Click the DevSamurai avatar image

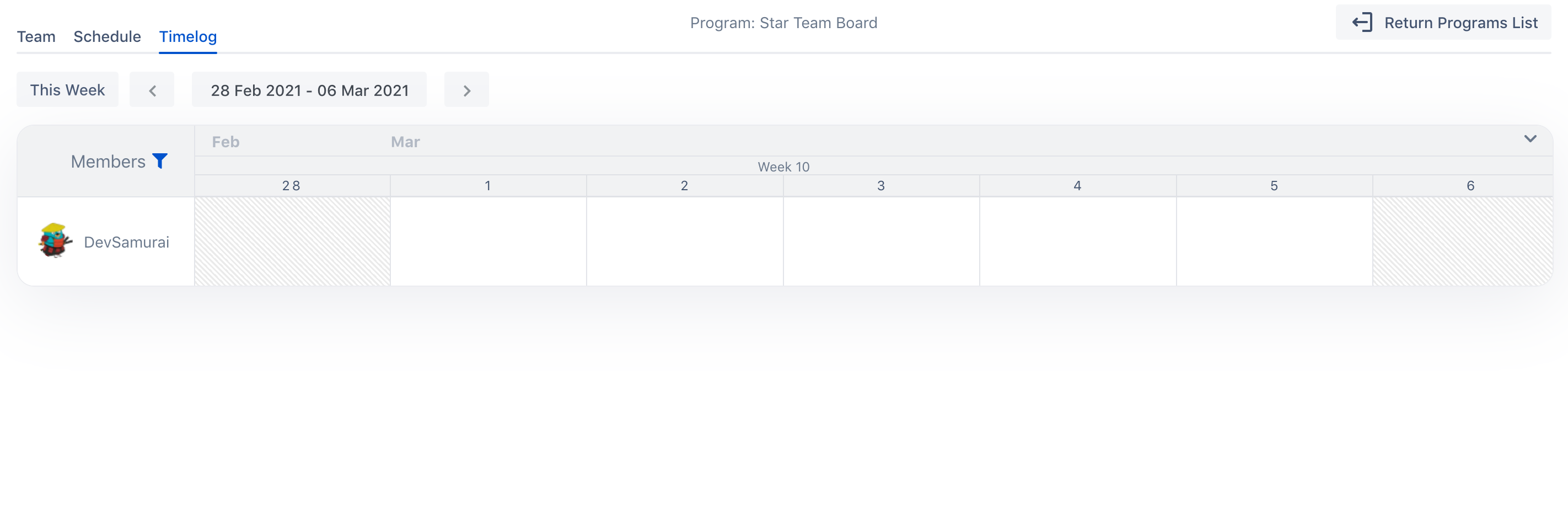[x=55, y=241]
